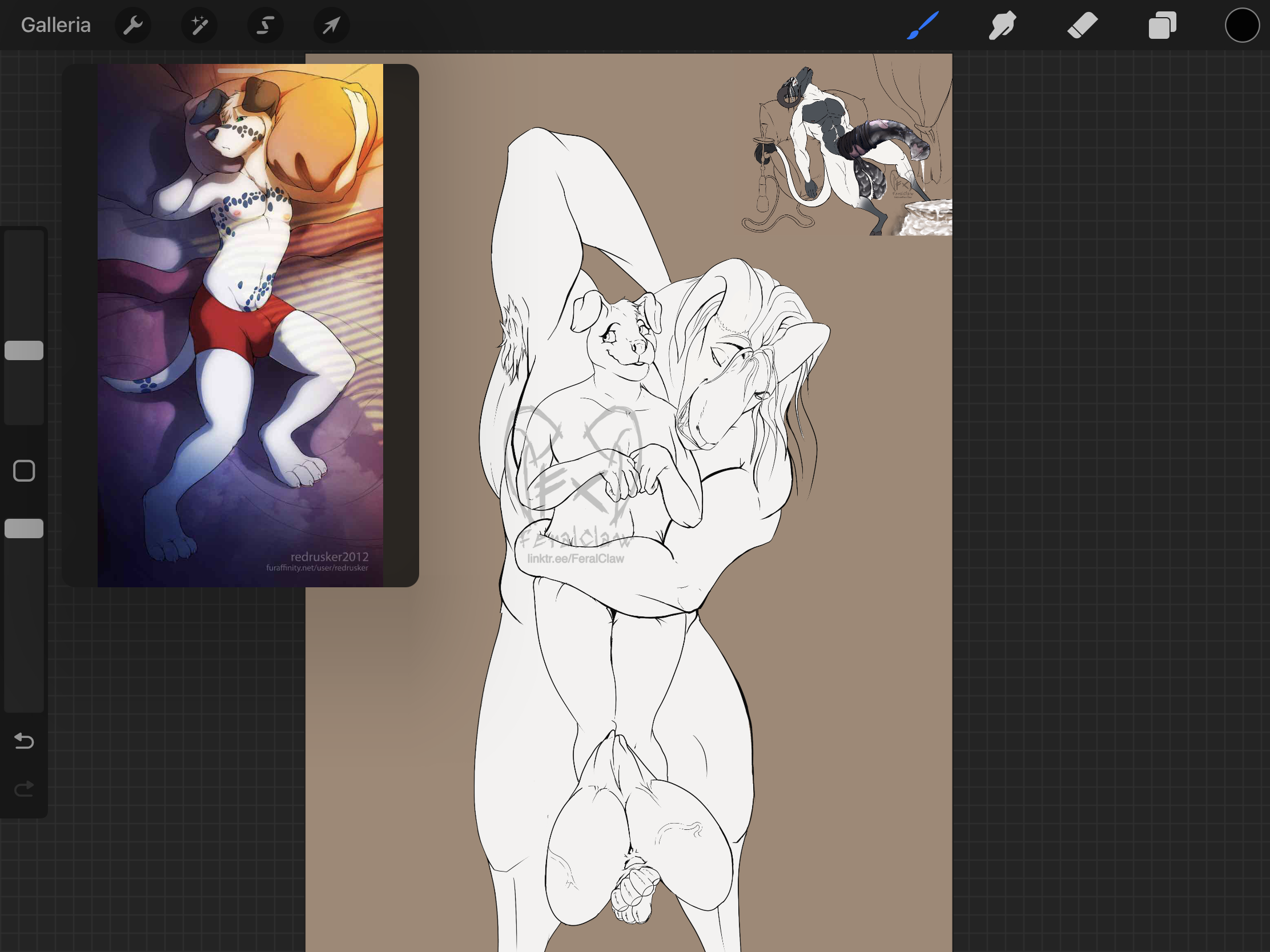Open the Layers panel
1270x952 pixels.
click(1162, 25)
